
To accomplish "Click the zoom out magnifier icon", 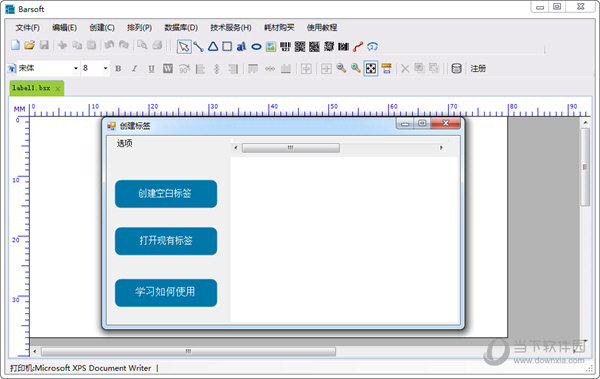I will pos(341,69).
